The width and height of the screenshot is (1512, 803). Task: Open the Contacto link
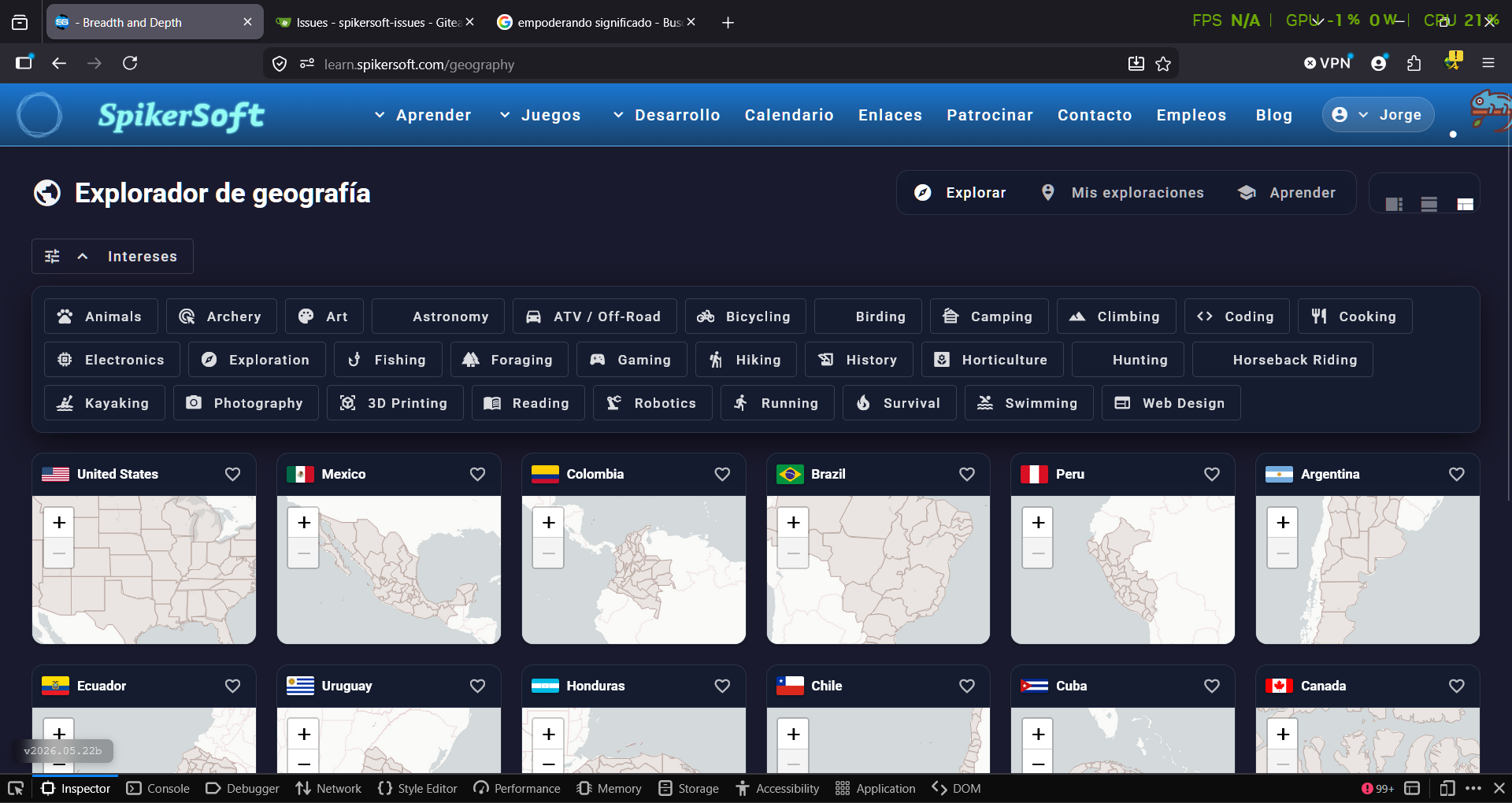(1095, 115)
